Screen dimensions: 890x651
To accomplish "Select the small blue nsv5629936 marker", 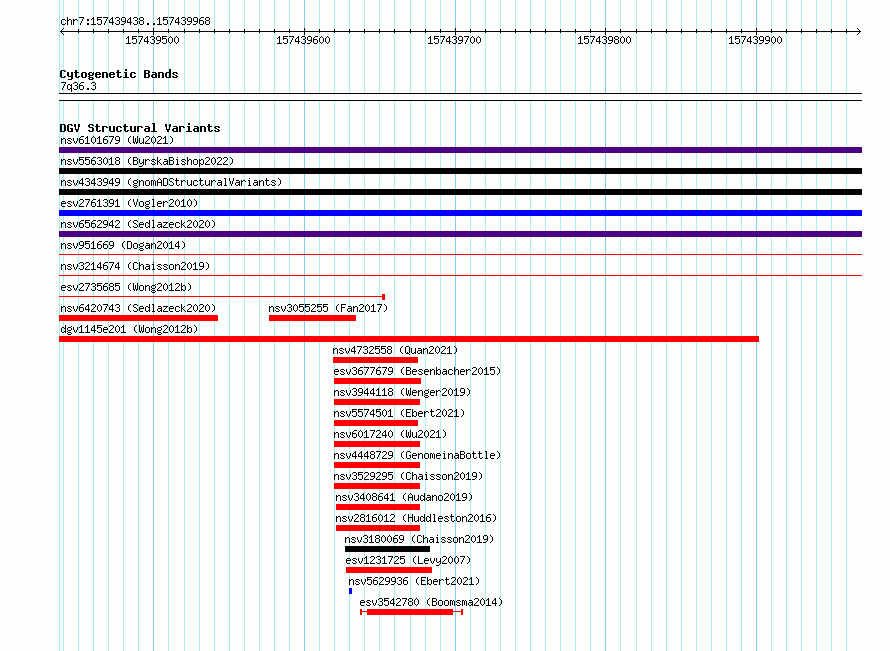I will 350,591.
